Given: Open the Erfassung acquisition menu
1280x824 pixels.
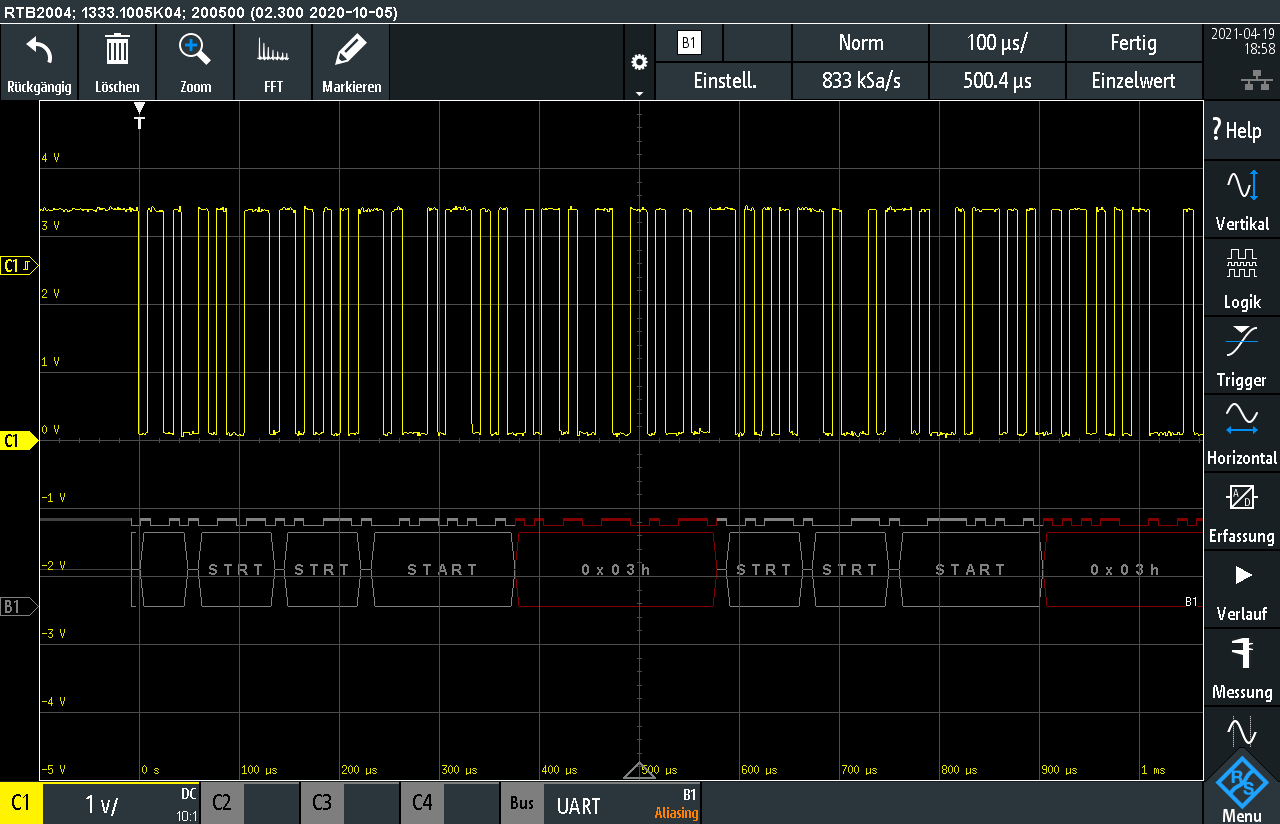Looking at the screenshot, I should (x=1242, y=510).
